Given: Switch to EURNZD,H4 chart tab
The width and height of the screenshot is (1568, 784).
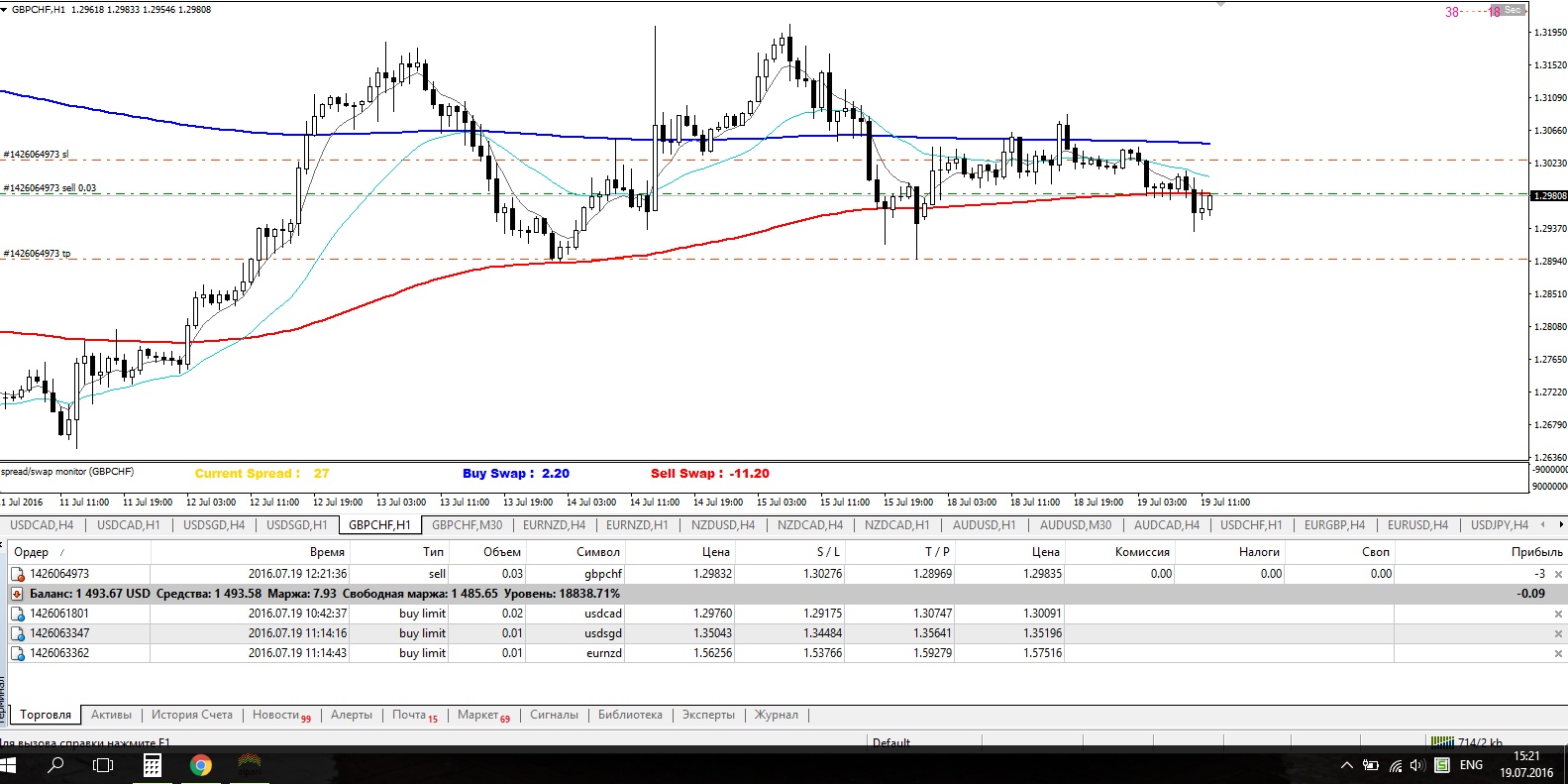Looking at the screenshot, I should click(554, 525).
